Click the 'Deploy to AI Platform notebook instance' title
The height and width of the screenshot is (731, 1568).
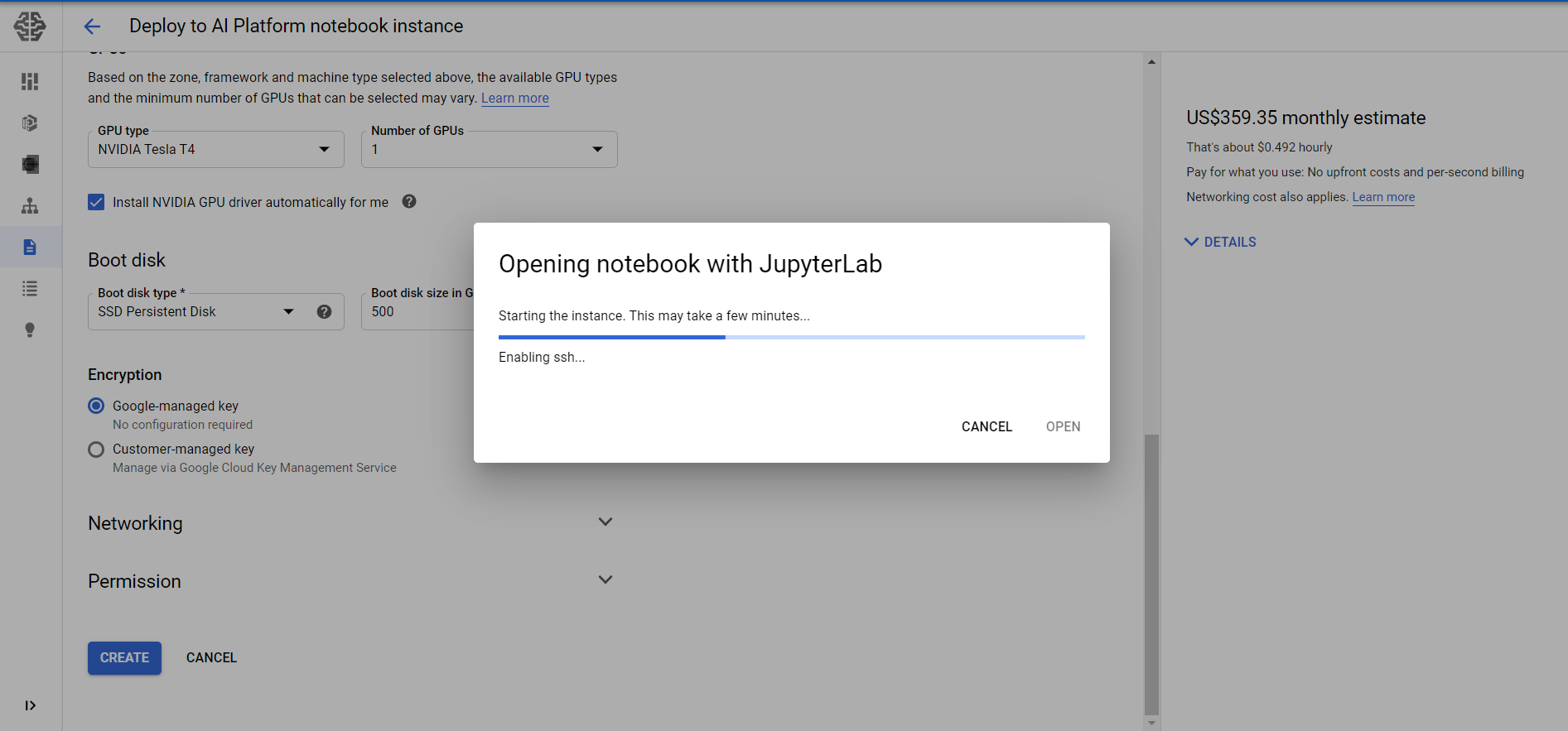(x=296, y=26)
